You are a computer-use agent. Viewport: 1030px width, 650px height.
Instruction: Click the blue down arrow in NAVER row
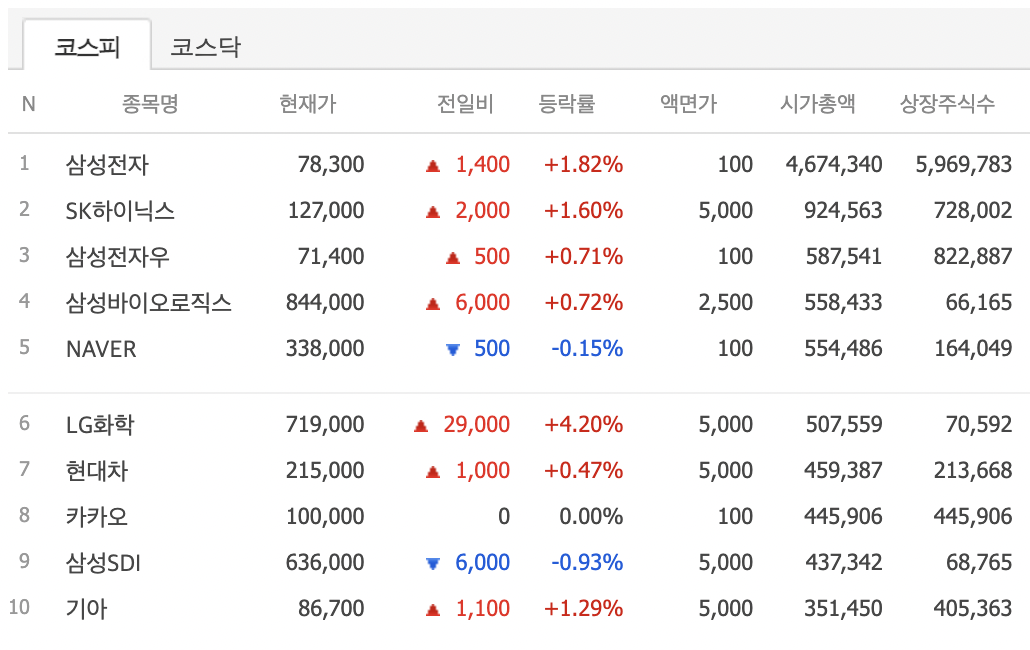(453, 350)
